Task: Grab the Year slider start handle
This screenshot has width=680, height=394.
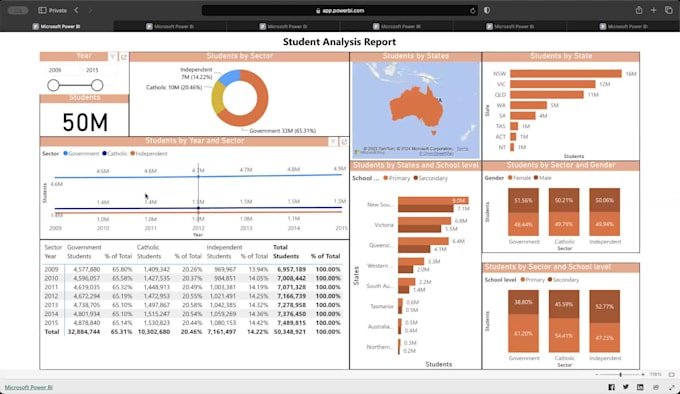Action: click(x=53, y=85)
